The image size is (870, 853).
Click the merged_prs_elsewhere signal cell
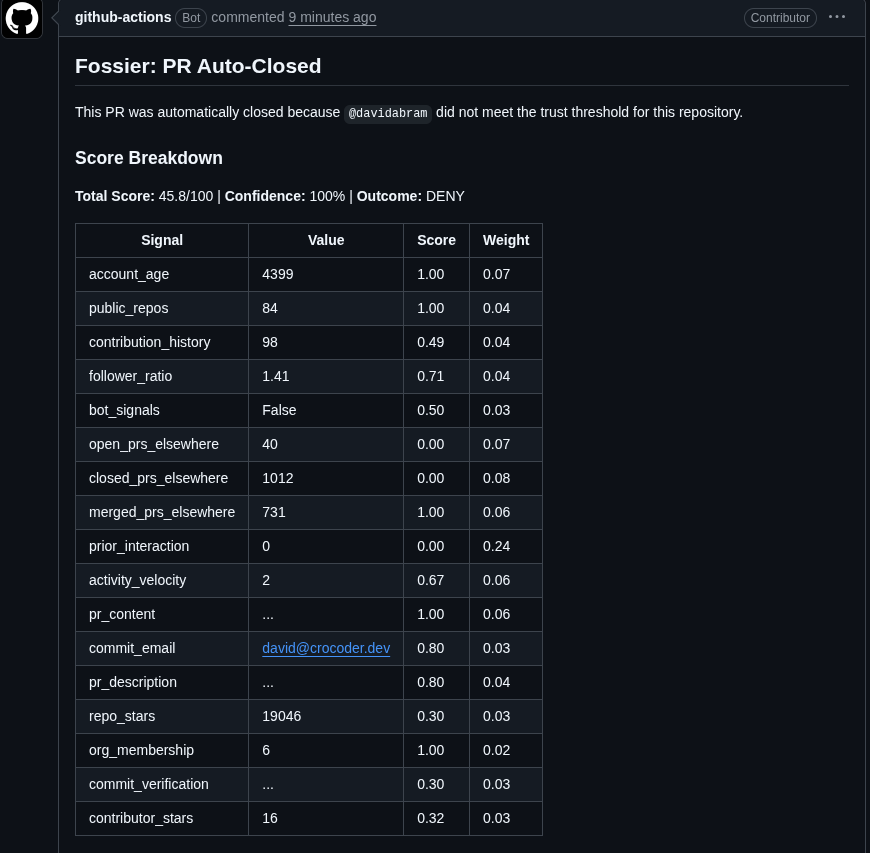point(162,512)
